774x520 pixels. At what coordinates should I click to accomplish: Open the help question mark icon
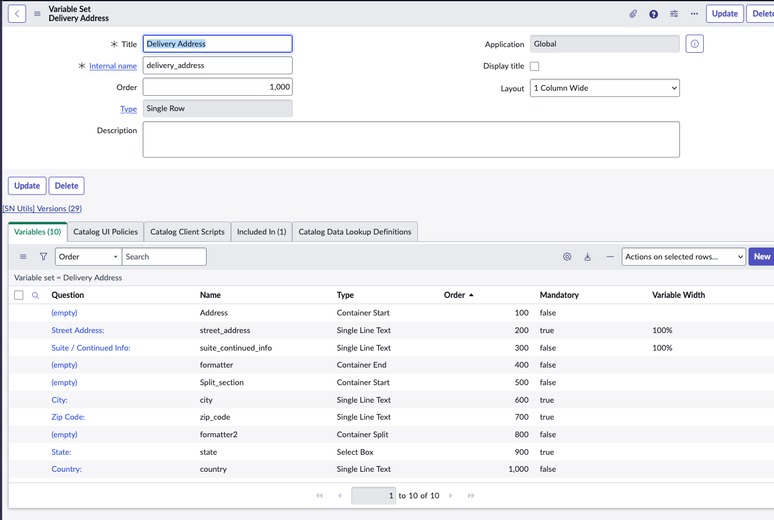tap(654, 14)
